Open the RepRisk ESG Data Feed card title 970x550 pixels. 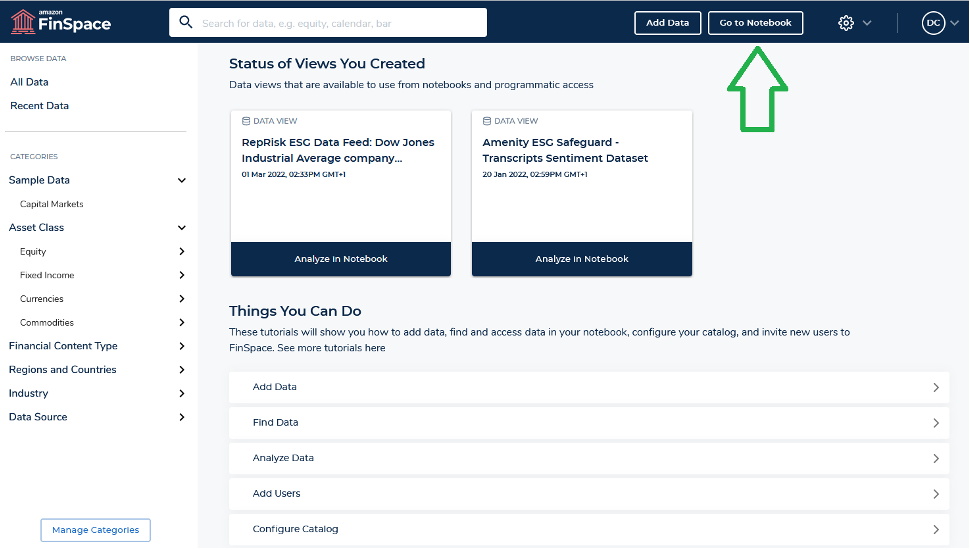[338, 150]
